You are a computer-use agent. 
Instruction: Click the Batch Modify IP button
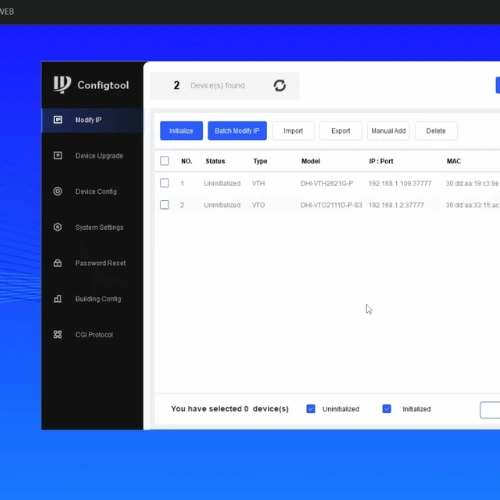(237, 131)
